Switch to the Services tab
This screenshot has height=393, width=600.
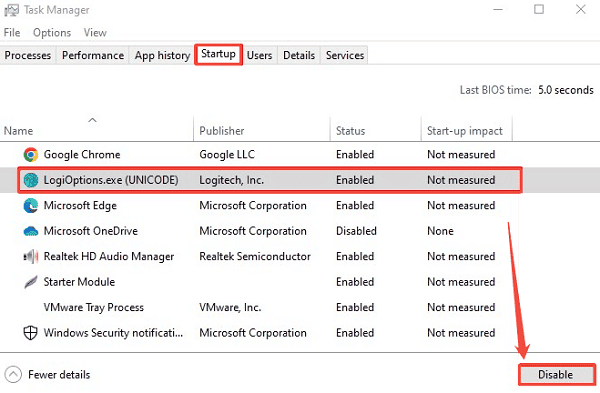click(345, 55)
